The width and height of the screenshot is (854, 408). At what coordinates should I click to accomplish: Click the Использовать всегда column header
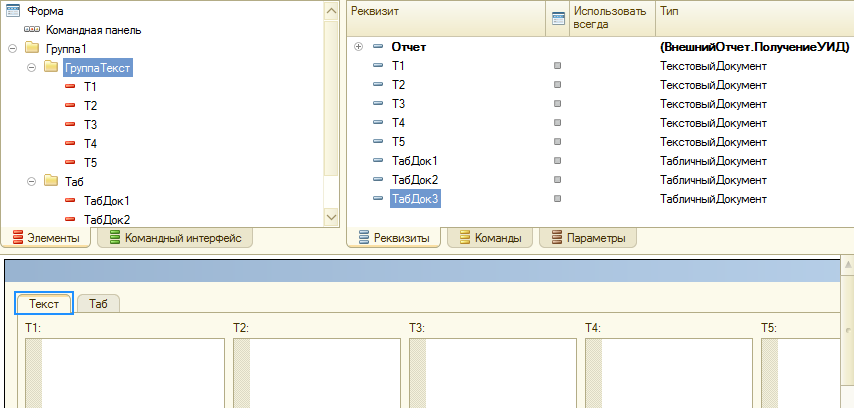point(612,19)
